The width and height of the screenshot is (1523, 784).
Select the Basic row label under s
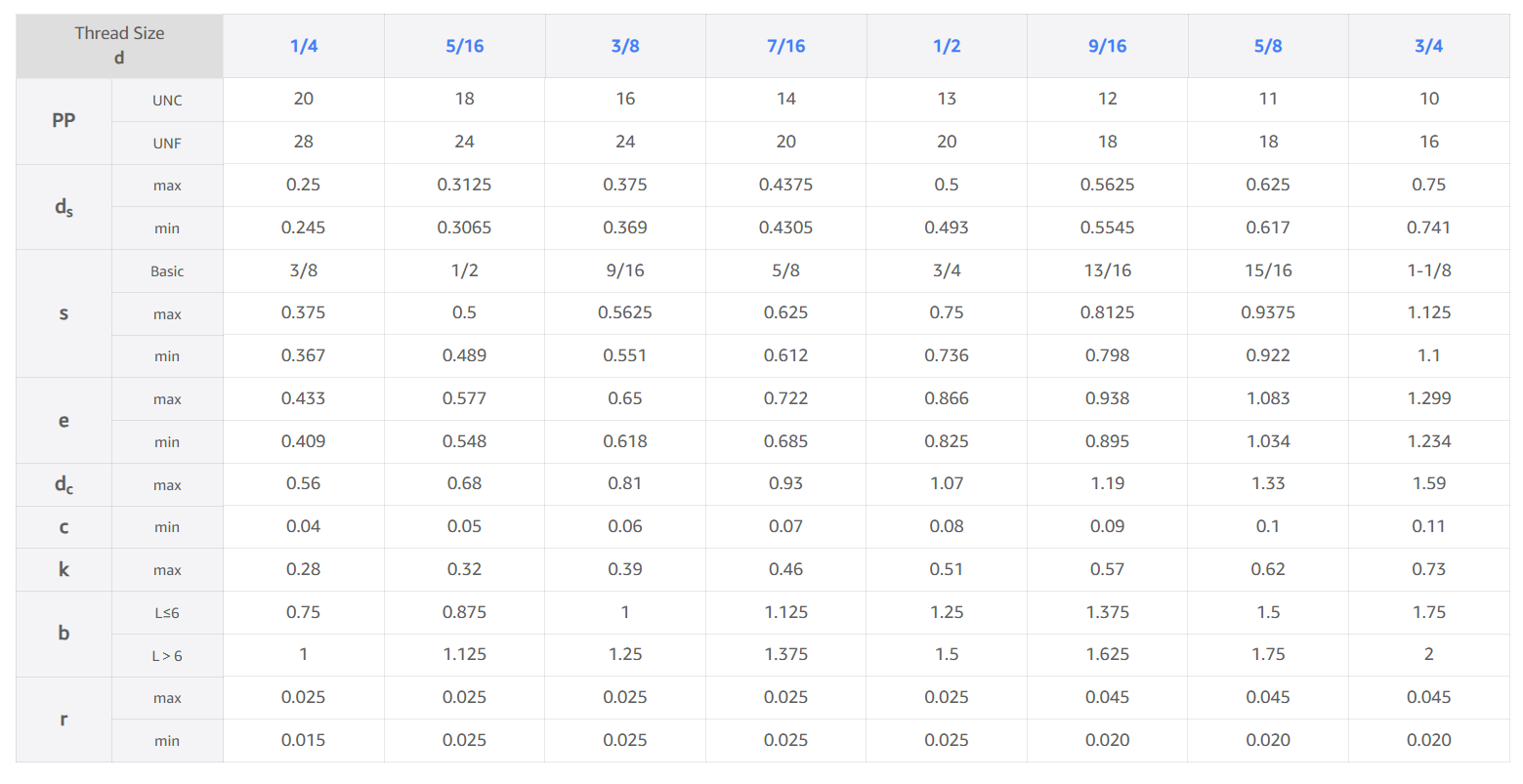point(167,271)
